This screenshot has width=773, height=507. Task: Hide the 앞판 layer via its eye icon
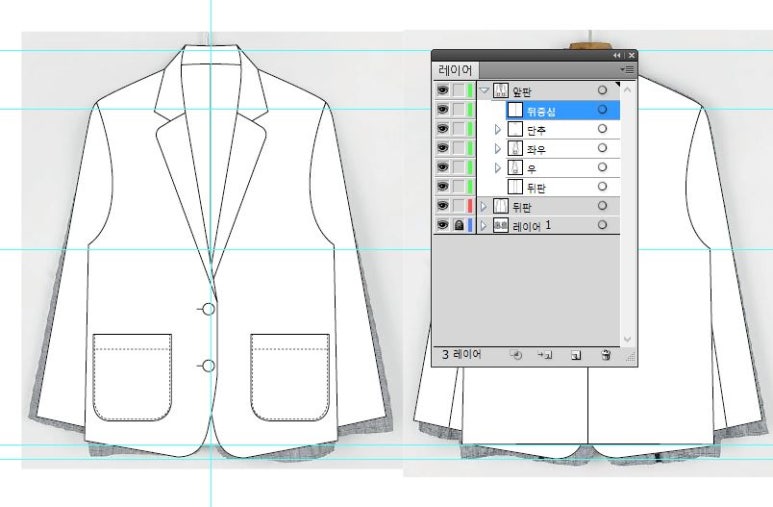coord(443,91)
